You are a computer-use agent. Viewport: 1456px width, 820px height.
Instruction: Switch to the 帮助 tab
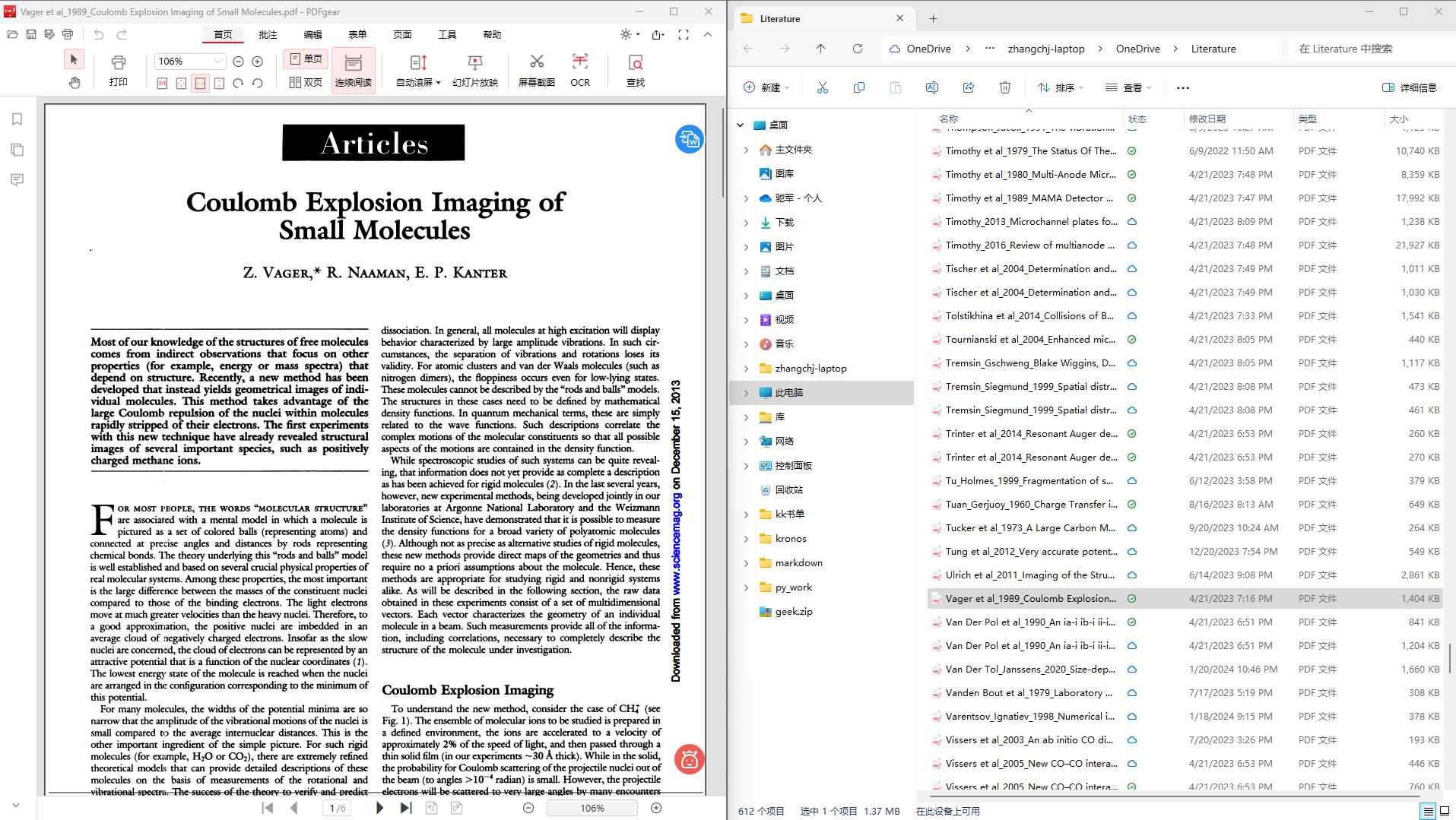click(492, 34)
